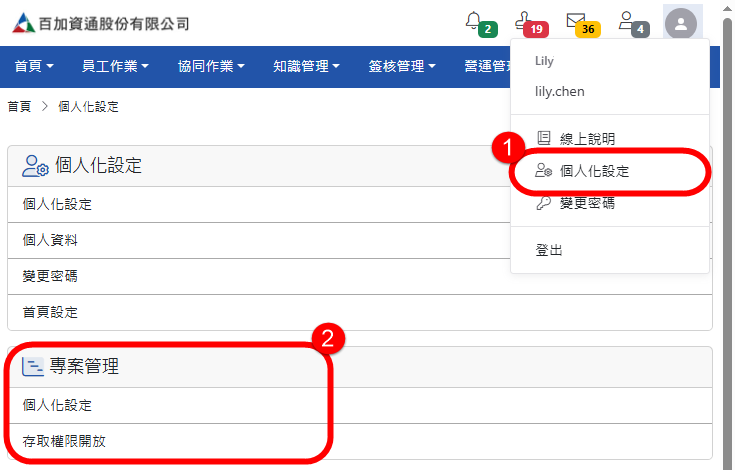Click the 專案管理 panel heading text
Screen dimensions: 735x470
[84, 366]
